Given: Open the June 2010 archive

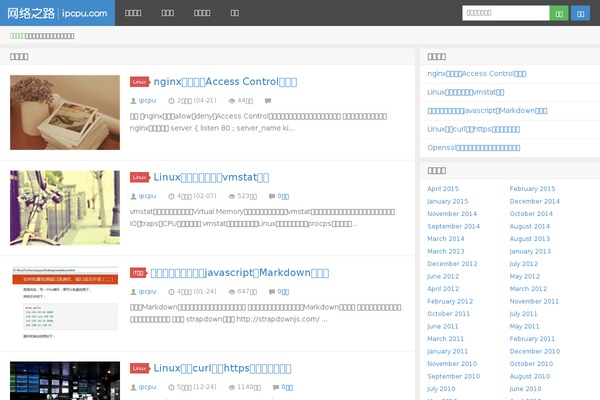Looking at the screenshot, I should click(x=525, y=389).
